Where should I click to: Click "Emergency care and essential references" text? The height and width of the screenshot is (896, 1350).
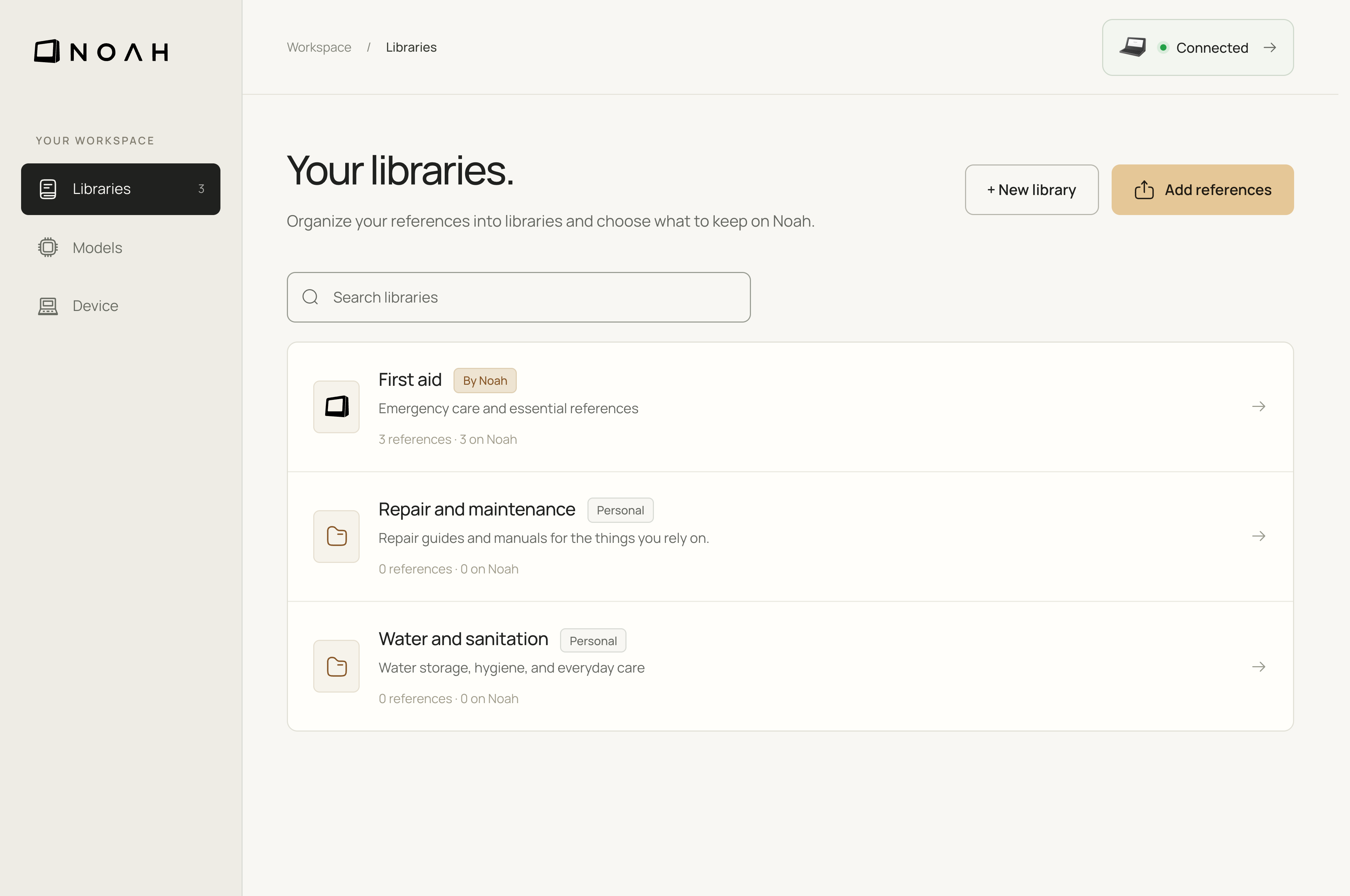coord(508,409)
